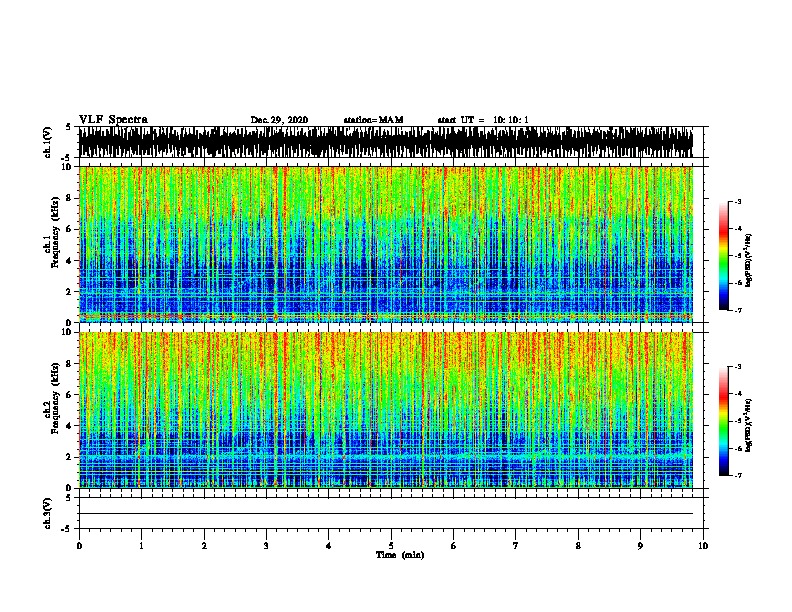Click inside the ch.2 spectrogram panel
792x612 pixels.
click(386, 410)
